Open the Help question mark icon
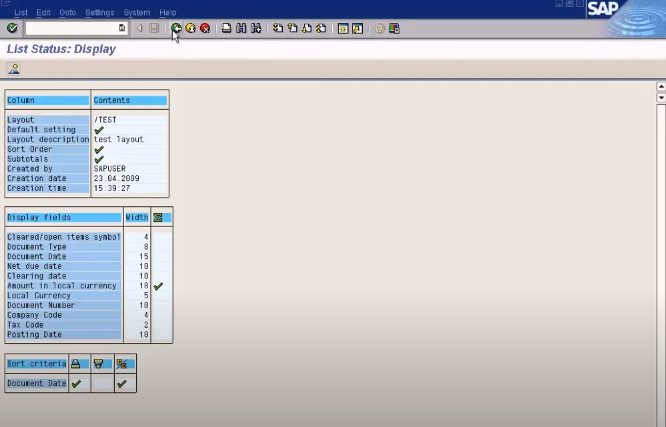The height and width of the screenshot is (427, 666). pos(379,28)
